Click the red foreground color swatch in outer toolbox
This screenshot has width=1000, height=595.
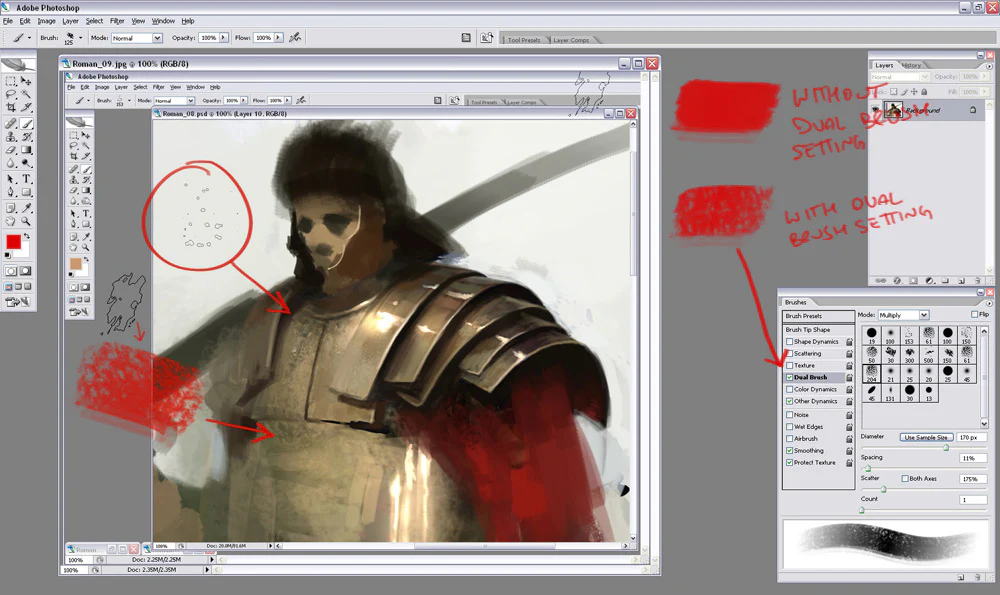point(13,242)
